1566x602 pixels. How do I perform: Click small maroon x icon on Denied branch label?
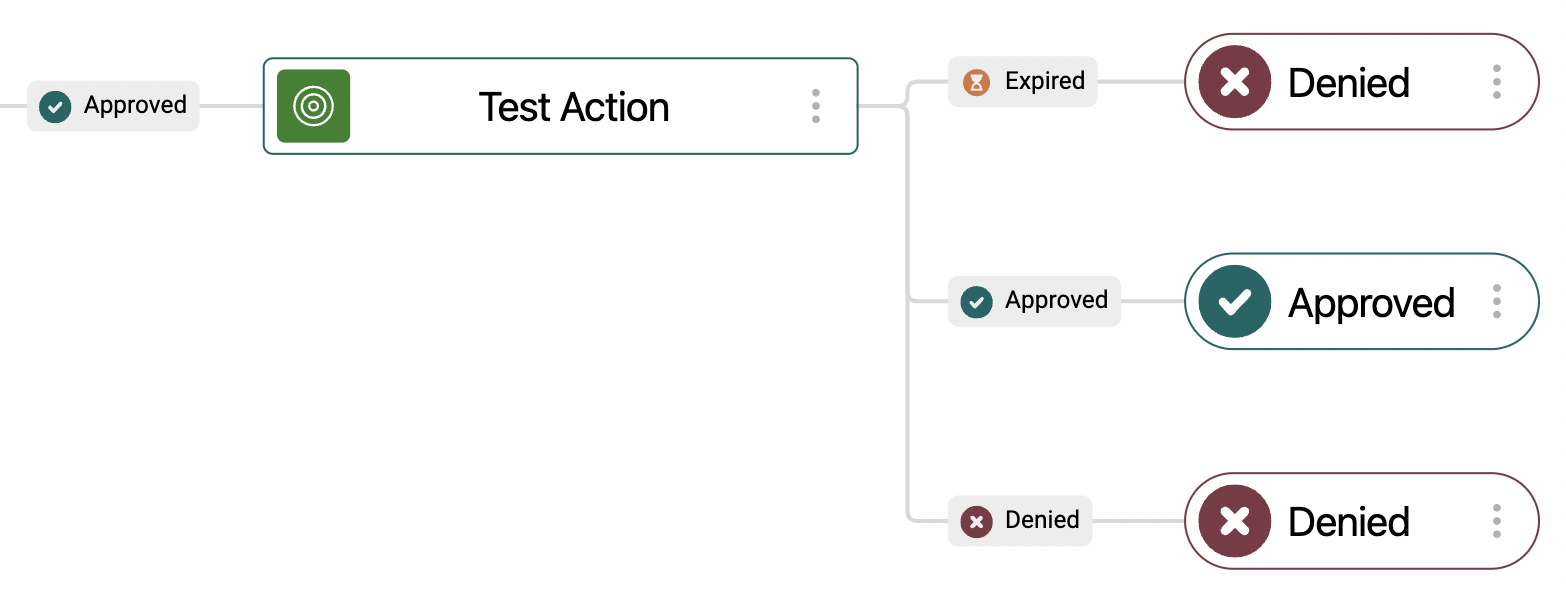[x=976, y=521]
